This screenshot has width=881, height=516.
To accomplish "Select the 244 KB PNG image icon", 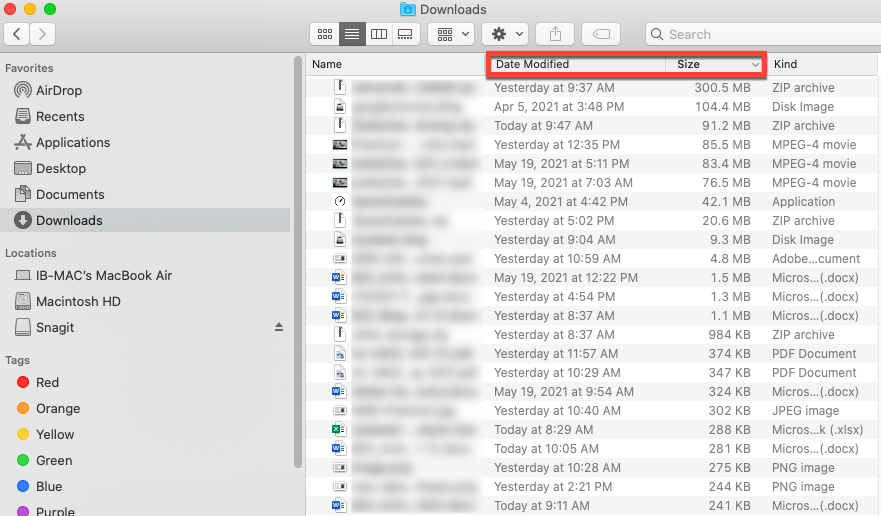I will (x=340, y=487).
